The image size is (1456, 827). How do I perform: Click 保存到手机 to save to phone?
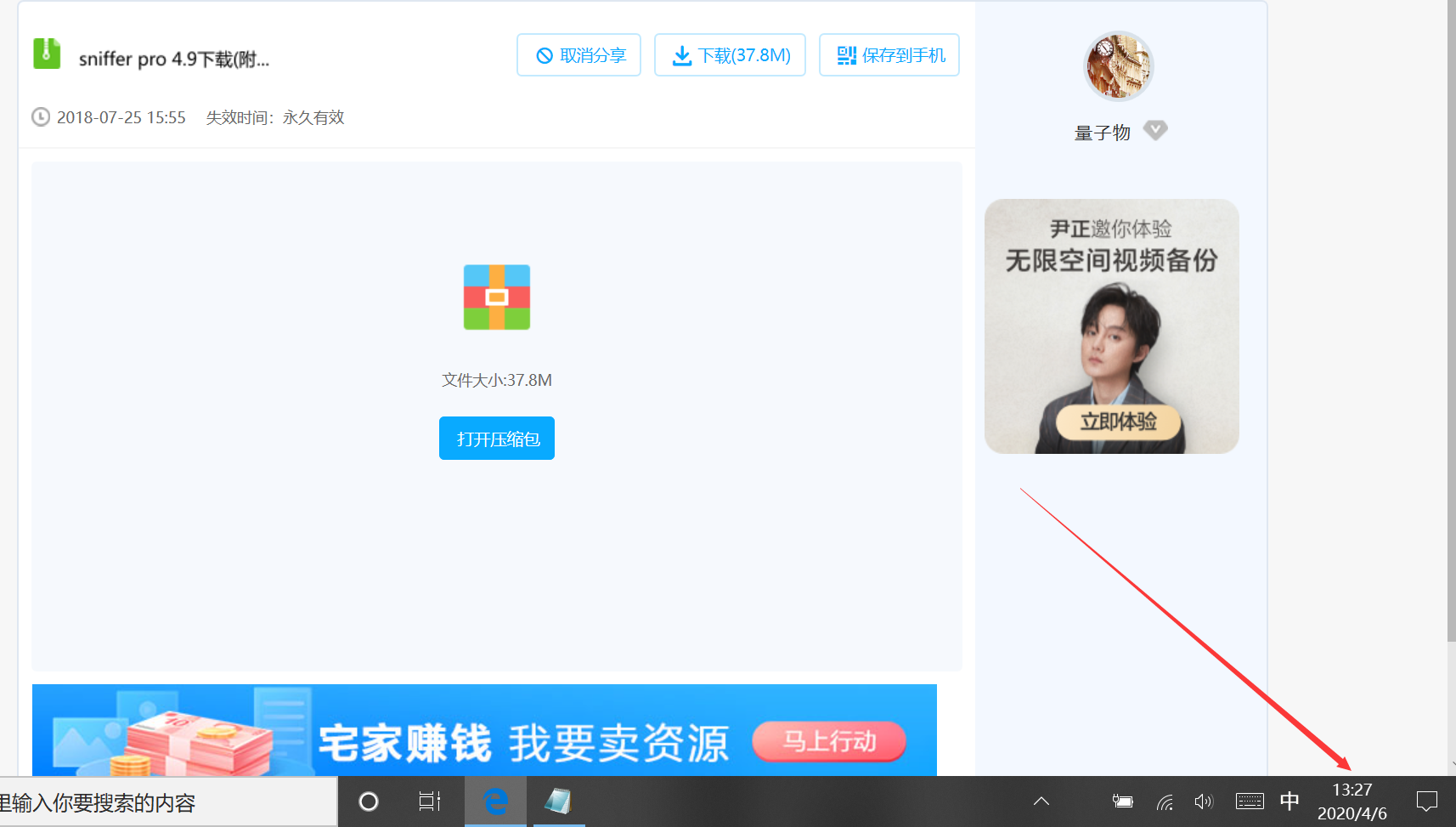[x=889, y=54]
